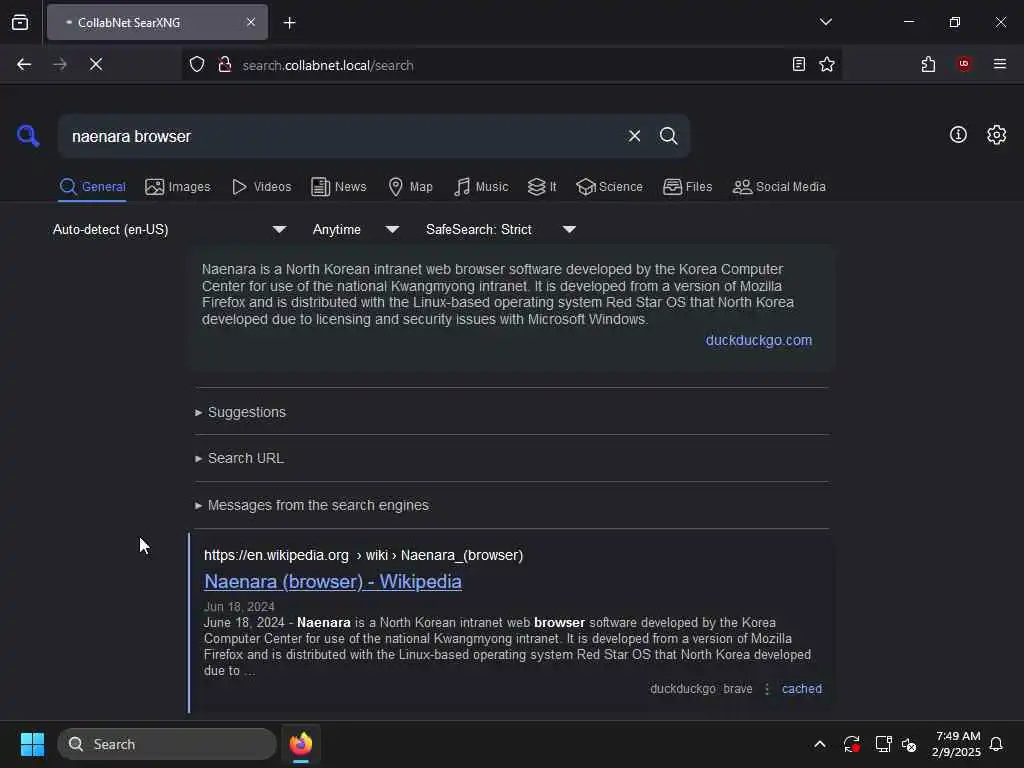Click the taskbar Search box

pyautogui.click(x=167, y=744)
